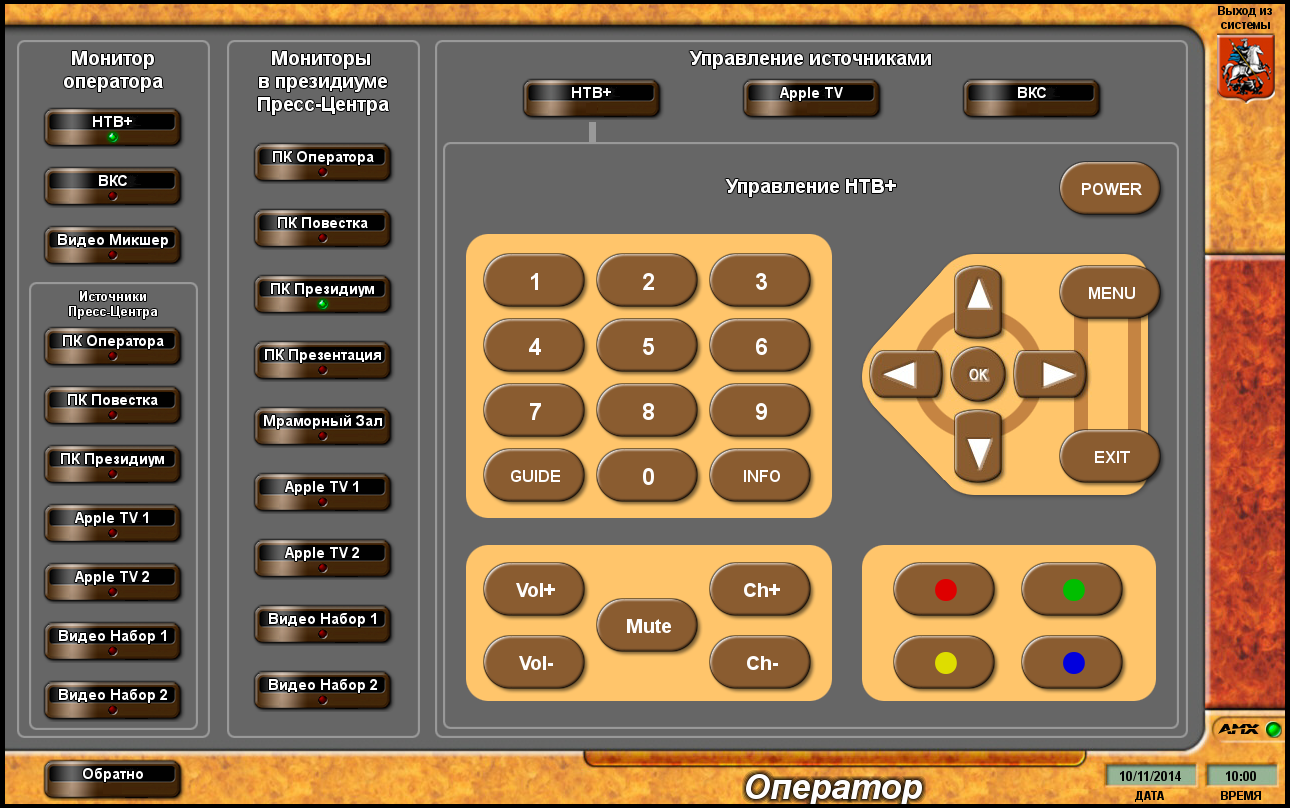Click the right arrow navigation button
This screenshot has height=808, width=1290.
[1051, 374]
